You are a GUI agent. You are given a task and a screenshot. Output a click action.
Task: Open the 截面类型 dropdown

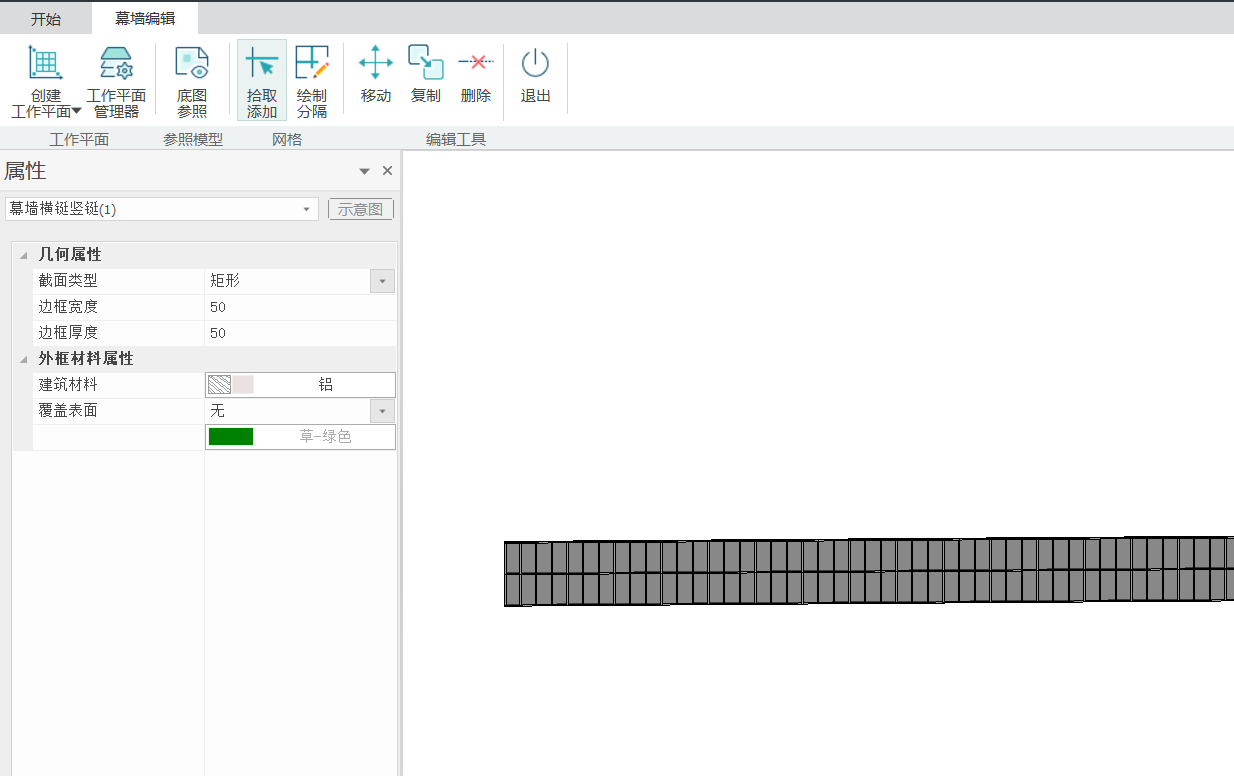(382, 281)
